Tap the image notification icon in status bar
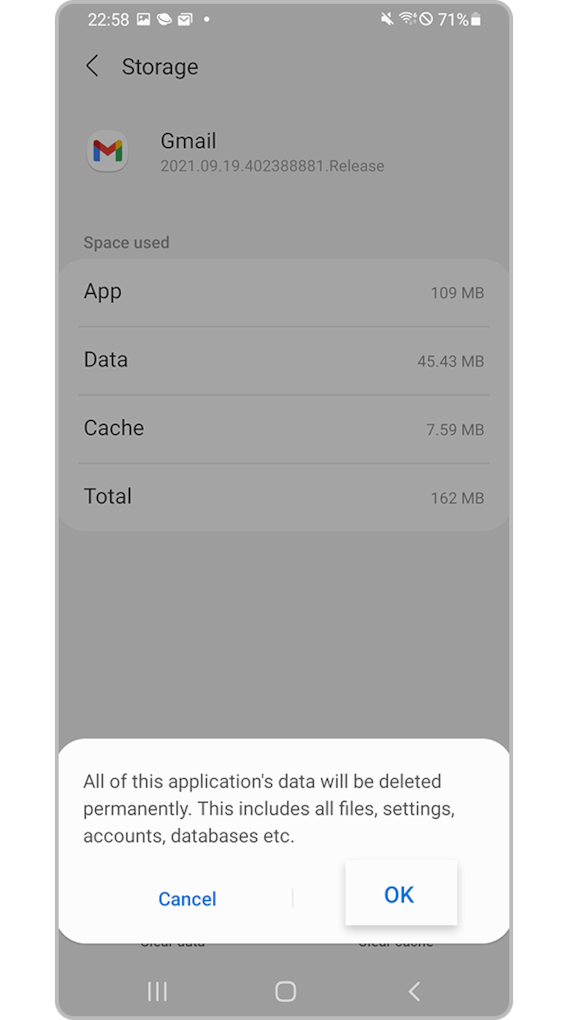This screenshot has height=1020, width=568. point(144,20)
